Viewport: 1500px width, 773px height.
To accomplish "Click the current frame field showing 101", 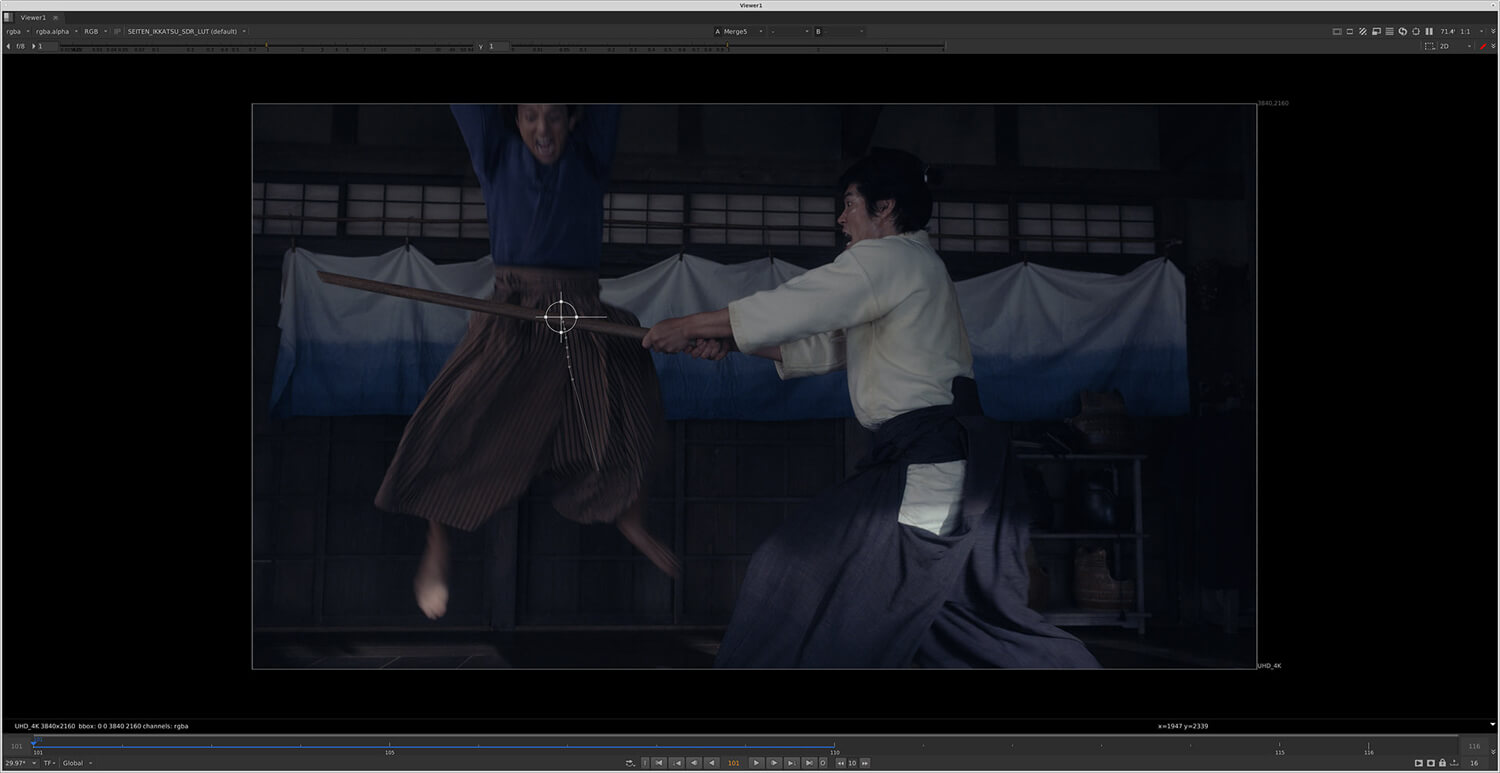I will [x=733, y=763].
